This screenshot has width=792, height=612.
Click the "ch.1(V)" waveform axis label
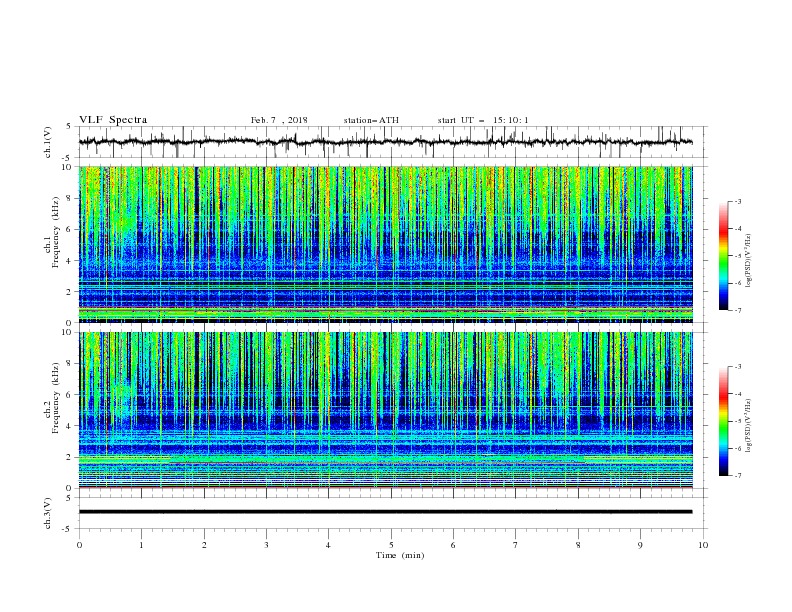click(48, 142)
